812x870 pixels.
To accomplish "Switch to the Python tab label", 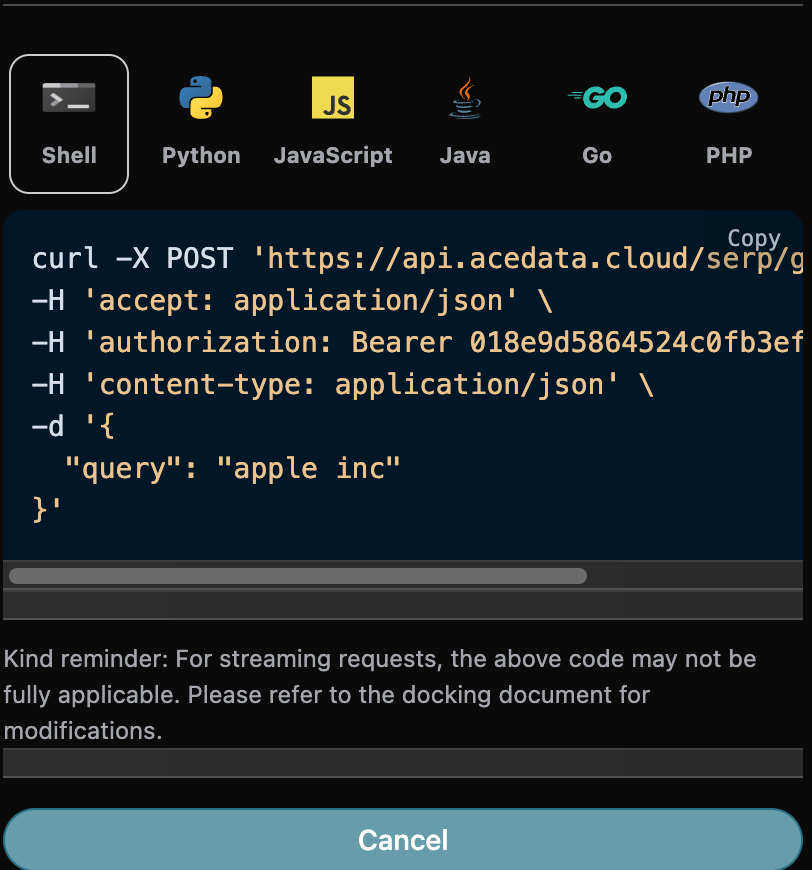I will coord(201,156).
